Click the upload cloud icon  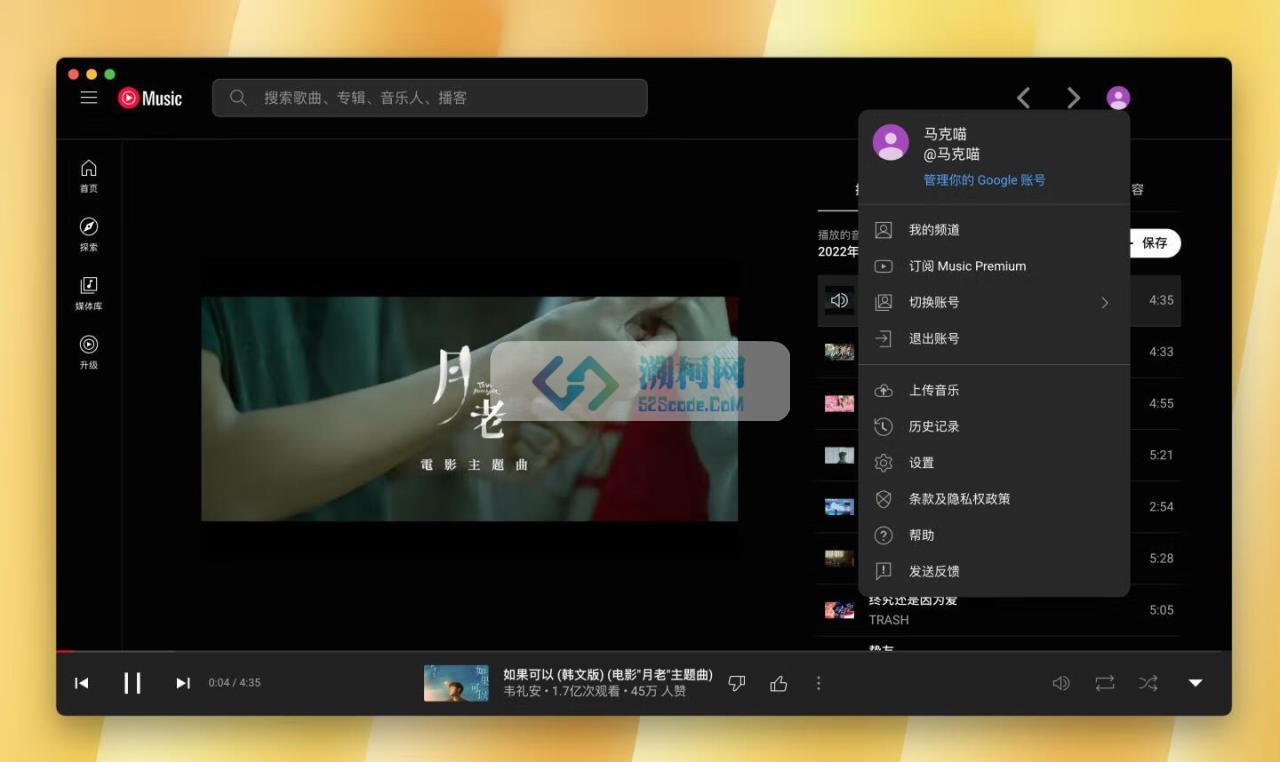point(883,390)
